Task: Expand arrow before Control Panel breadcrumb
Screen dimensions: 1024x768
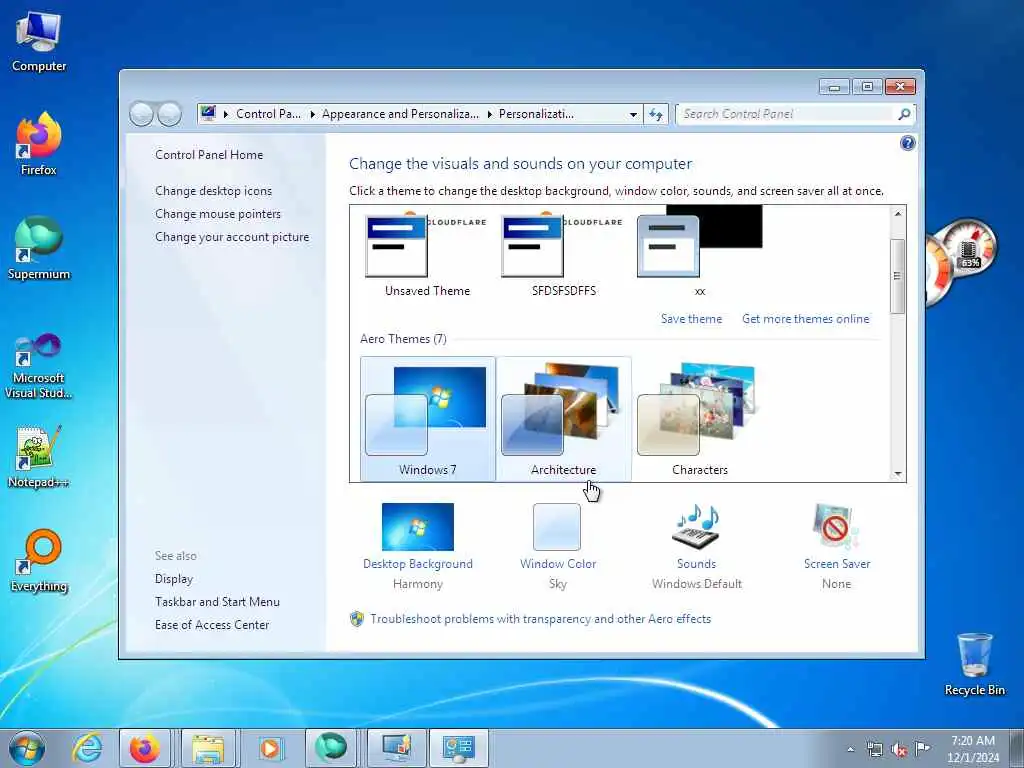Action: pos(226,114)
